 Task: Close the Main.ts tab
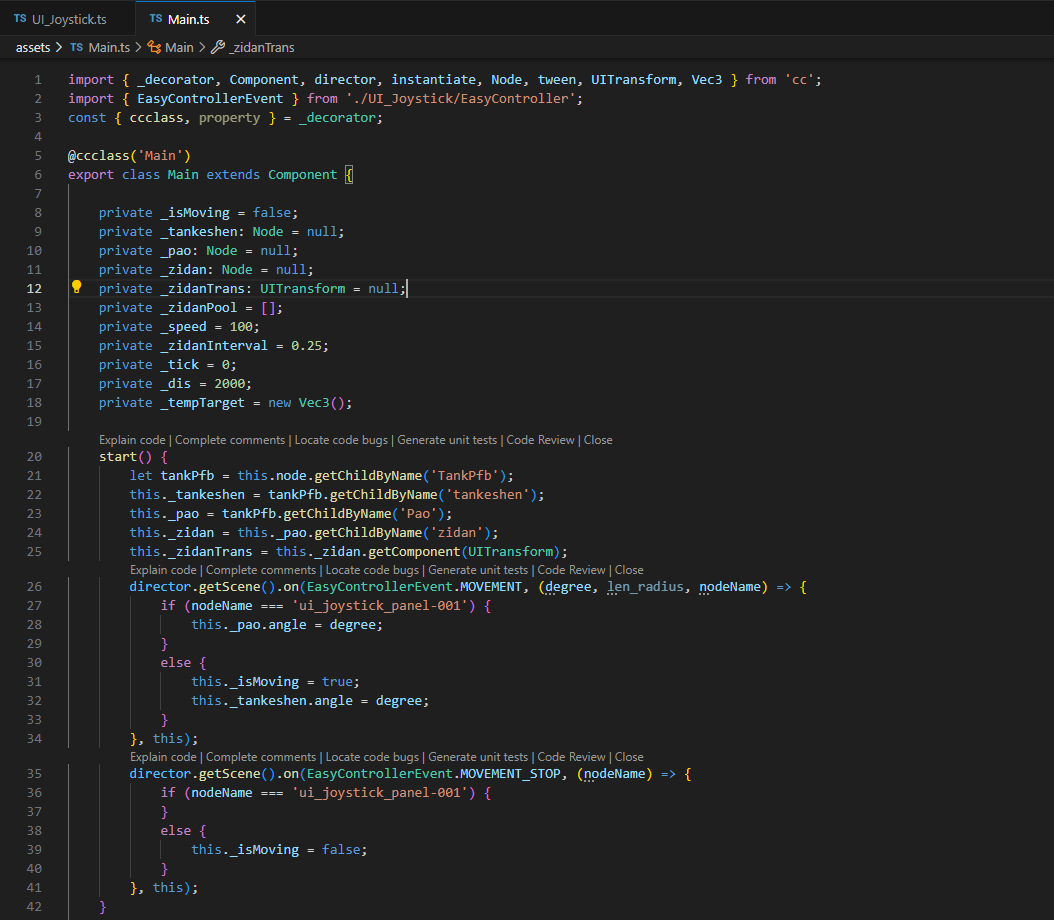(x=241, y=19)
